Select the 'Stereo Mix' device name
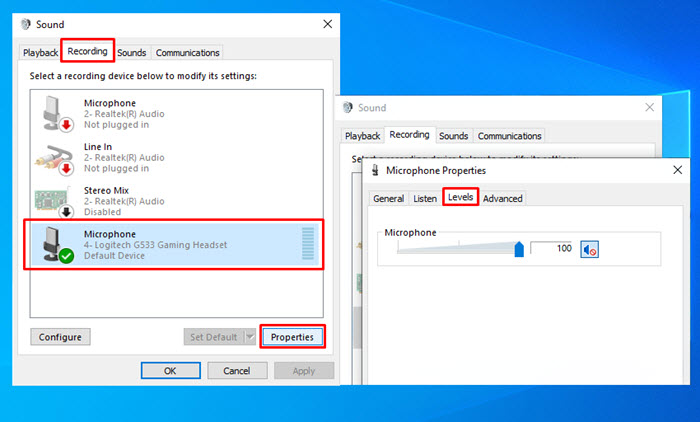Screen dimensions: 700x422 point(106,190)
